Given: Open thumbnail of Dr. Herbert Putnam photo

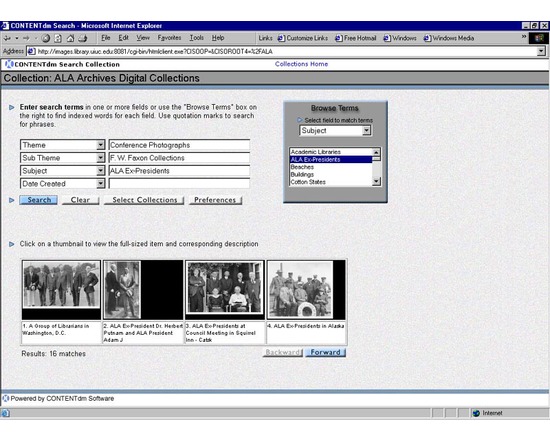Looking at the screenshot, I should tap(143, 290).
